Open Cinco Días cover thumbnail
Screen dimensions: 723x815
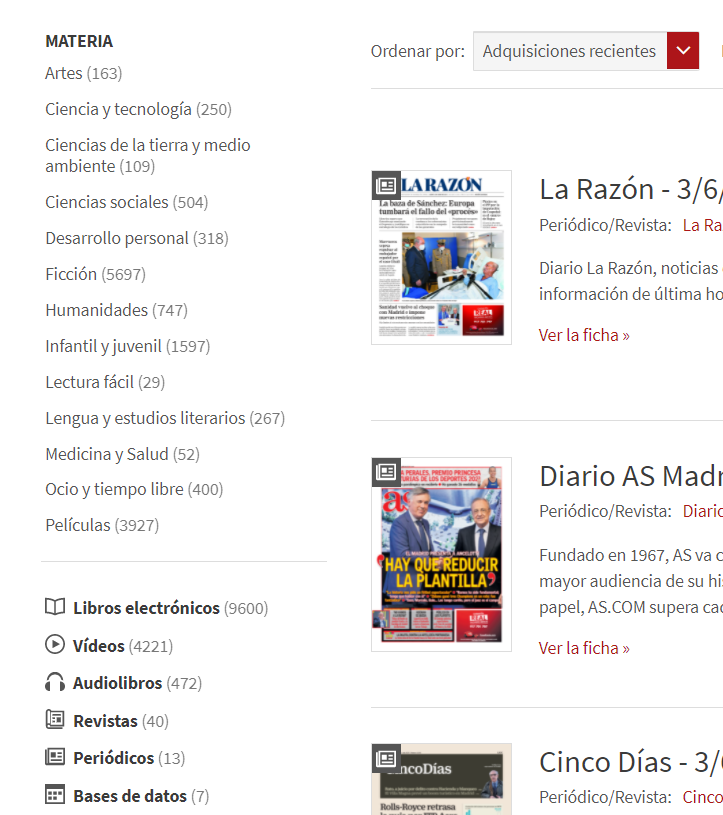tap(441, 779)
